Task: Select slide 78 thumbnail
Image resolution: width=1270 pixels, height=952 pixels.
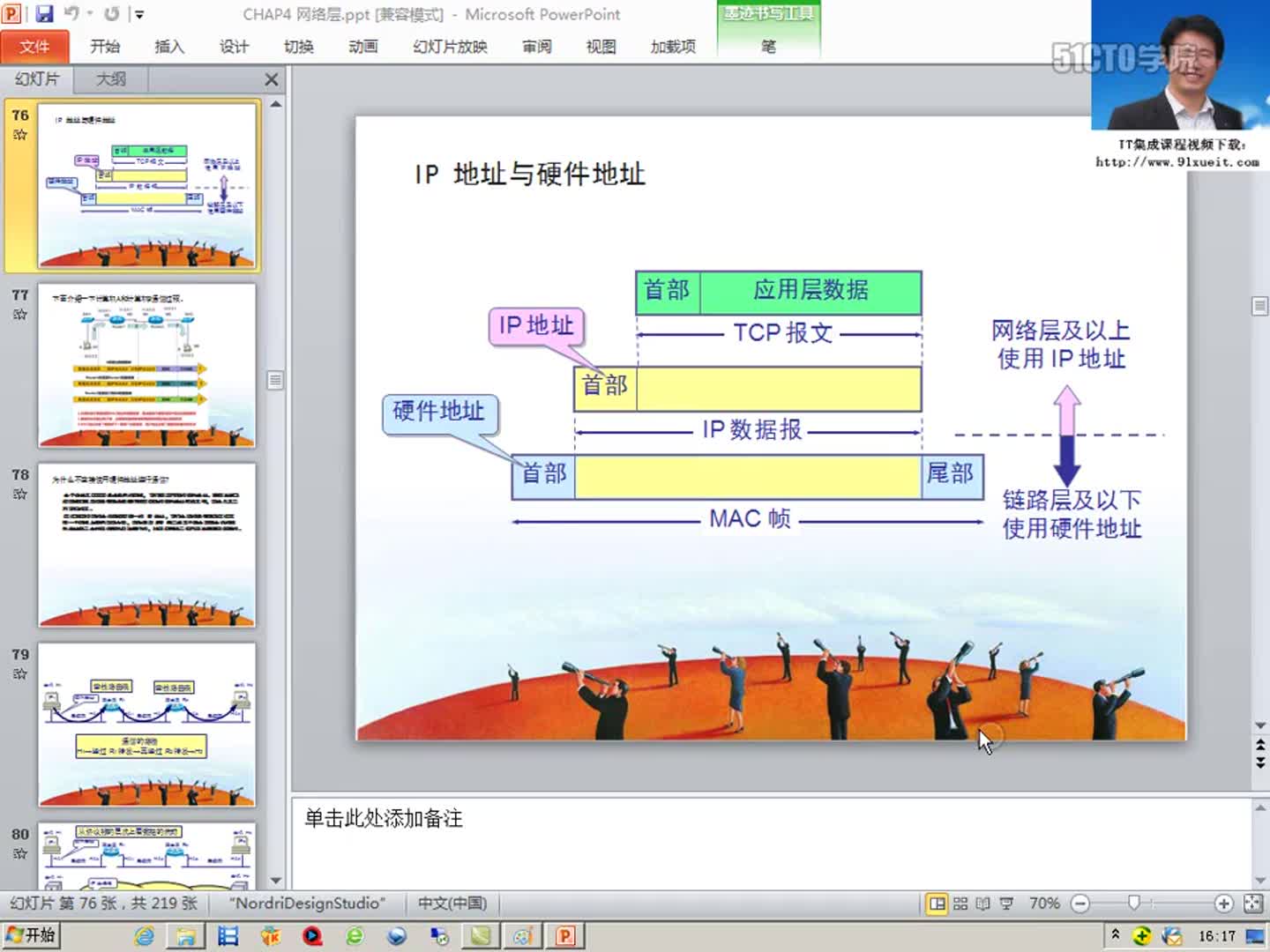Action: (147, 545)
